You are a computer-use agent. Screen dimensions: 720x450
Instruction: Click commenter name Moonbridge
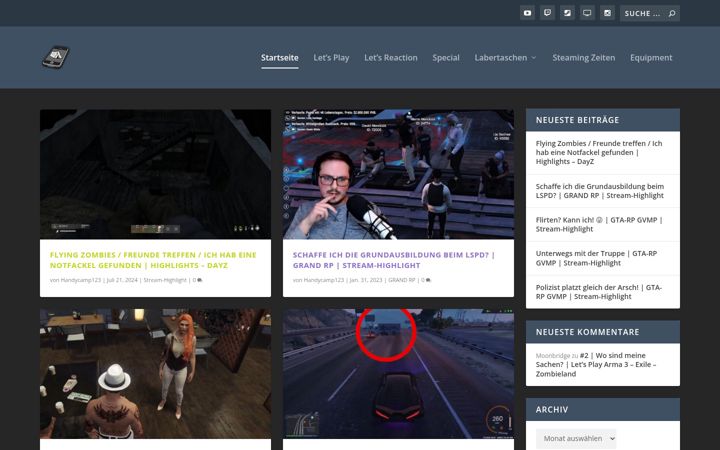(x=552, y=356)
